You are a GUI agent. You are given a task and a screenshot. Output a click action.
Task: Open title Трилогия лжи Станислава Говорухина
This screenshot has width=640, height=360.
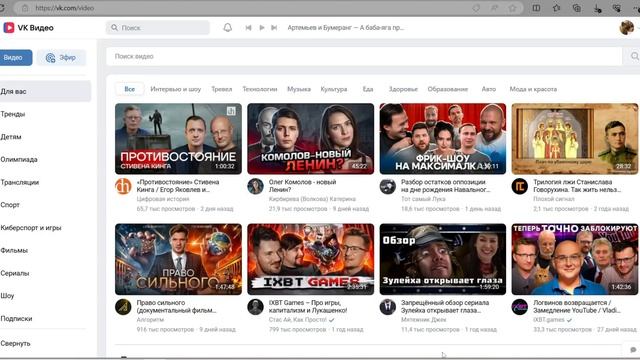[x=577, y=186]
